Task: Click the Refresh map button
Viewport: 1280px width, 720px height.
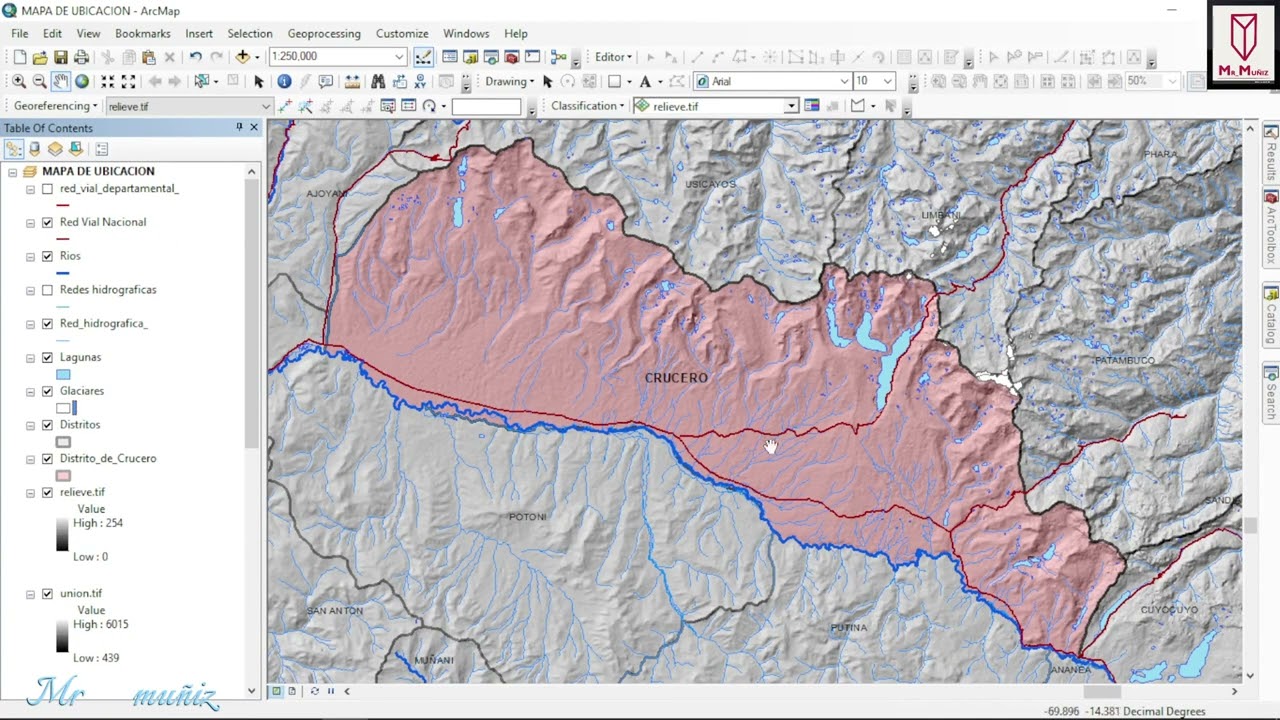Action: [314, 691]
